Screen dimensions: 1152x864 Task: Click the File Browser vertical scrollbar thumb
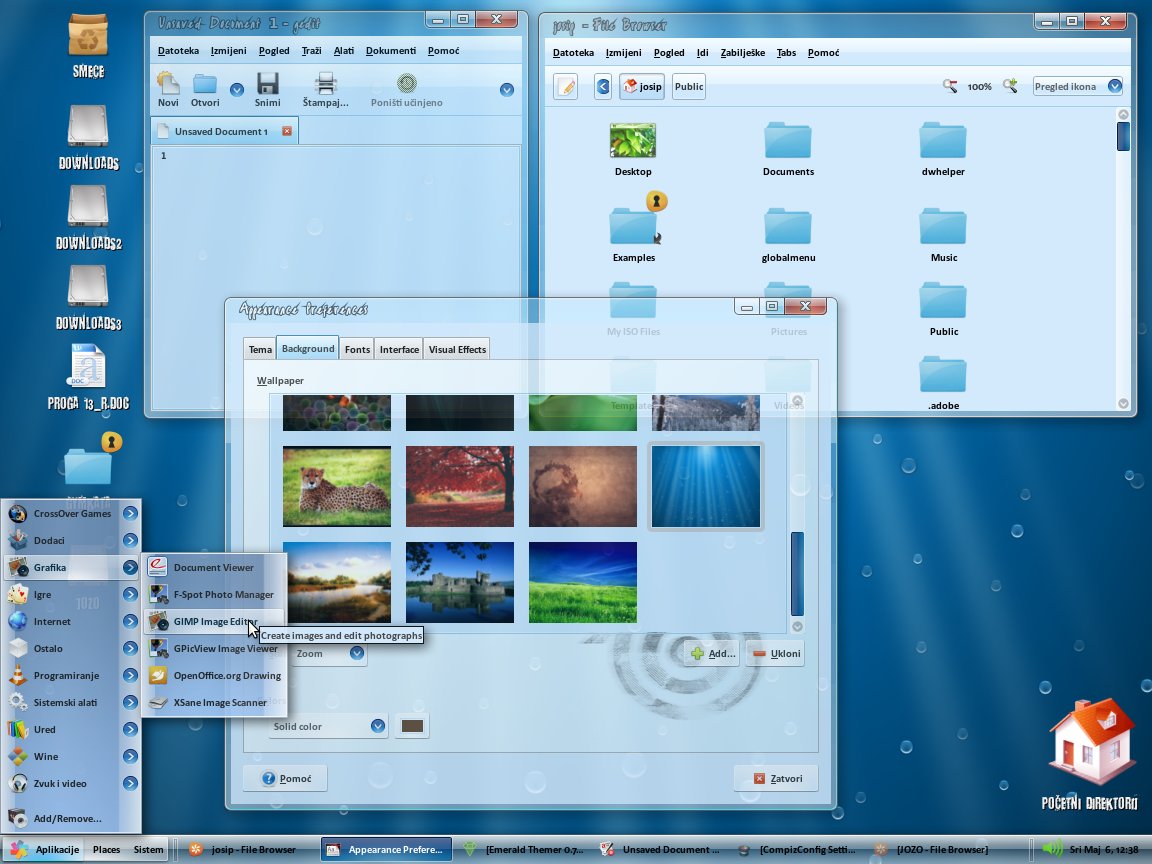(1123, 137)
